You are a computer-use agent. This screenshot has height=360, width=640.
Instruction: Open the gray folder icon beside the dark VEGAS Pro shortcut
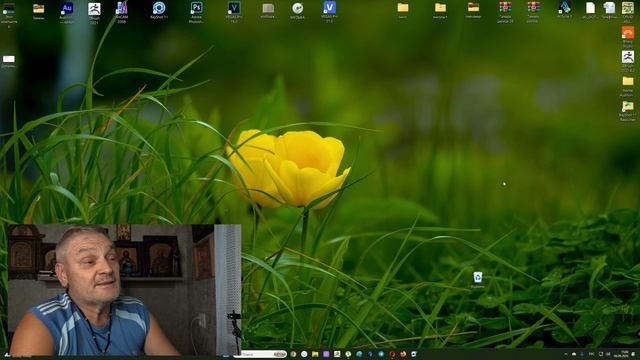tap(268, 8)
